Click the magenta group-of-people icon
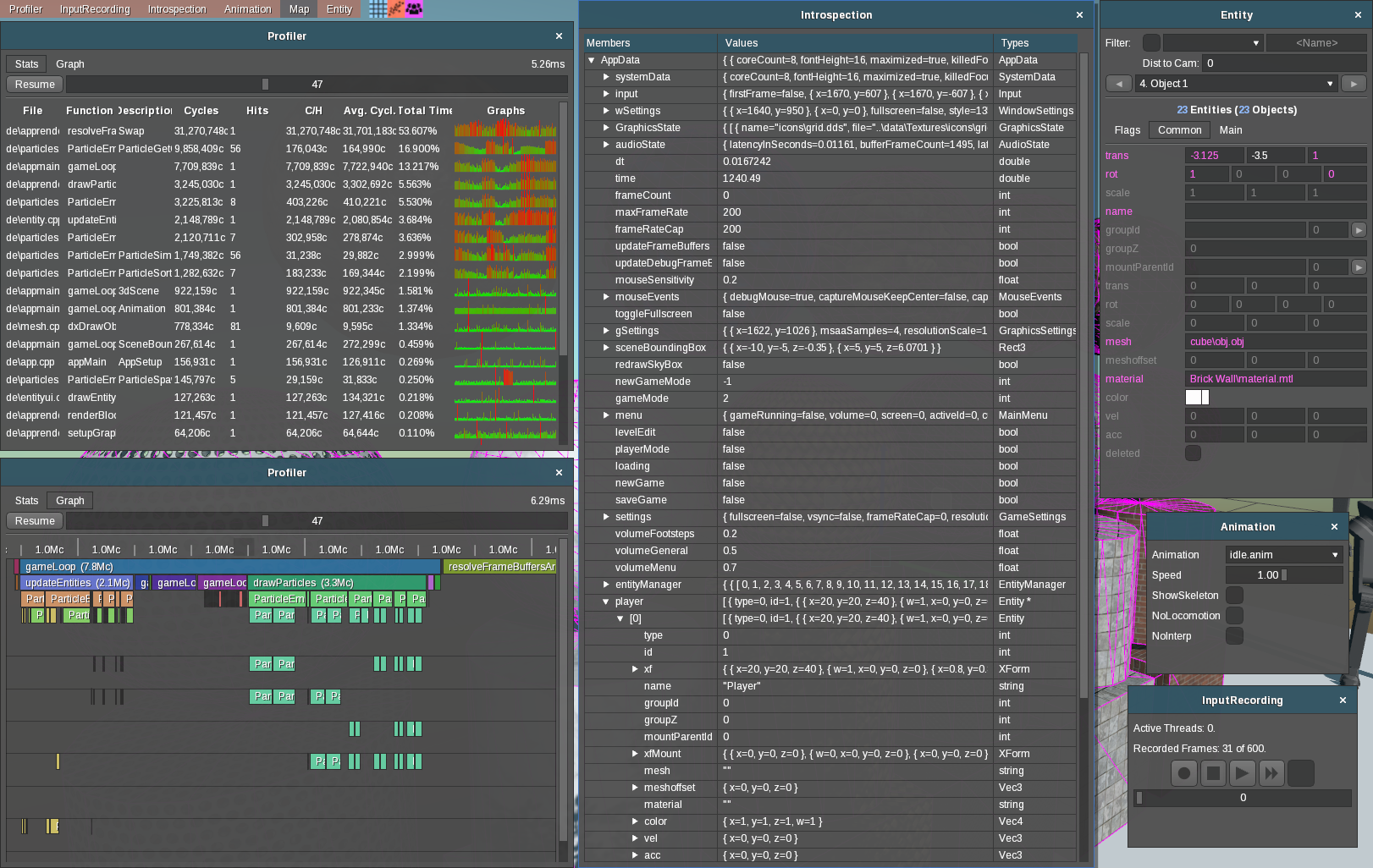 click(x=414, y=9)
